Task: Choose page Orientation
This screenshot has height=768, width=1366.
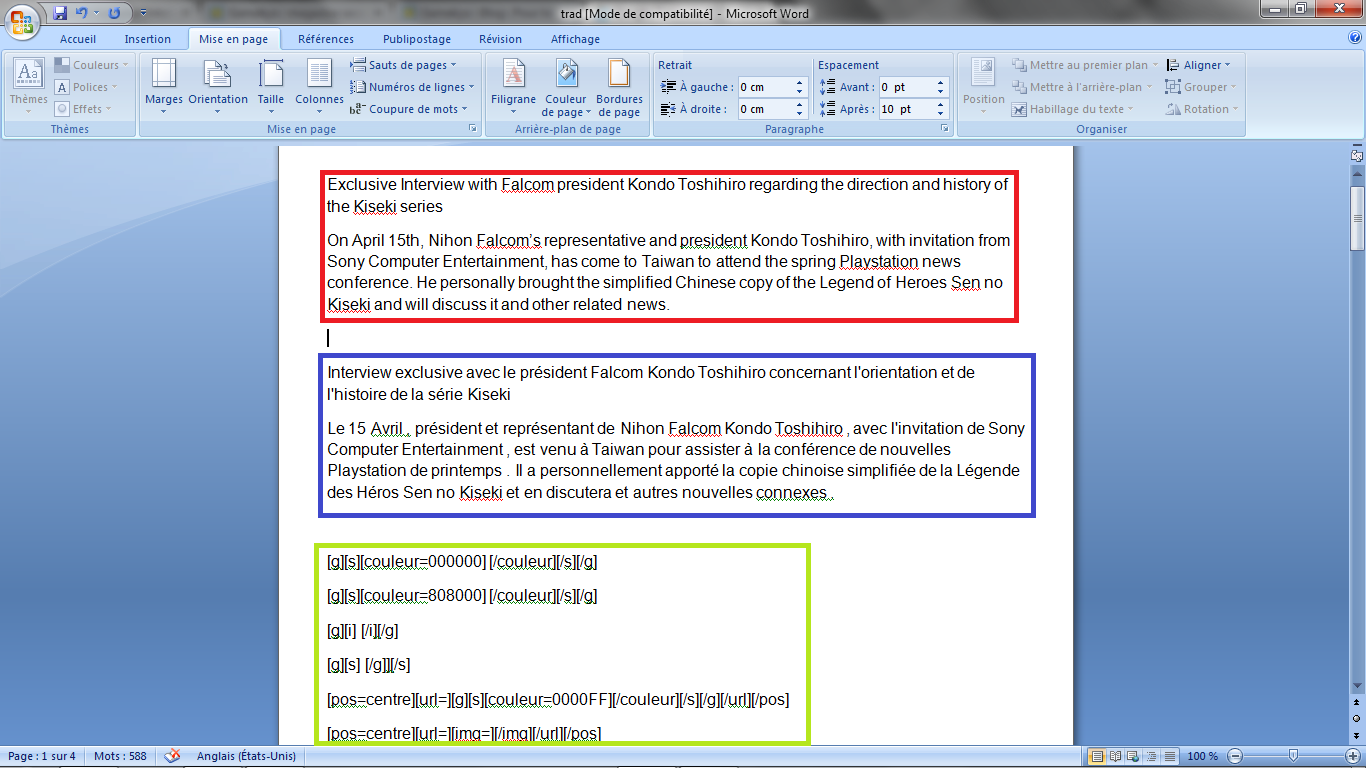Action: pyautogui.click(x=218, y=87)
